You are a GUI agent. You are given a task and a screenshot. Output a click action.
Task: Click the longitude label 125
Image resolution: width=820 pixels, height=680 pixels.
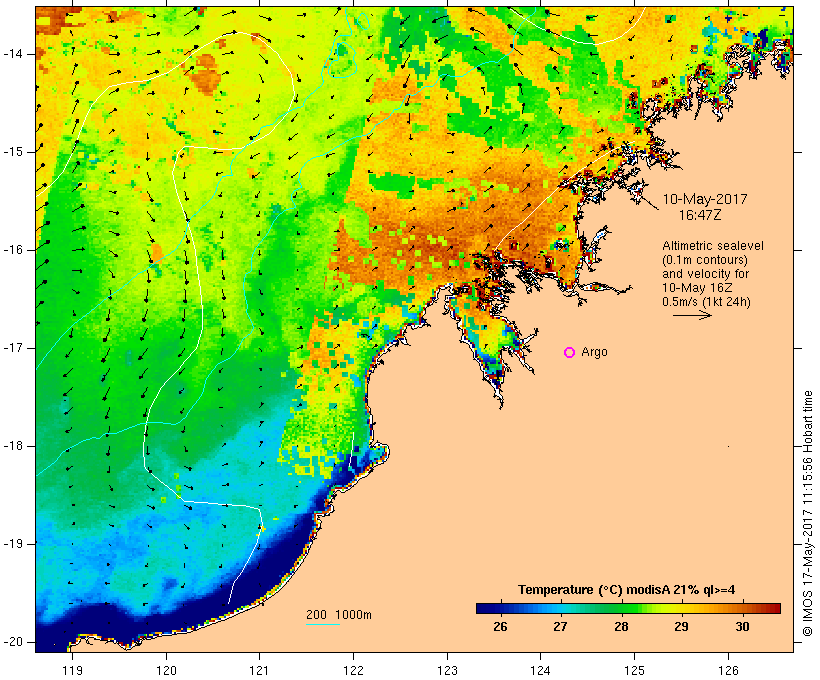(x=634, y=671)
